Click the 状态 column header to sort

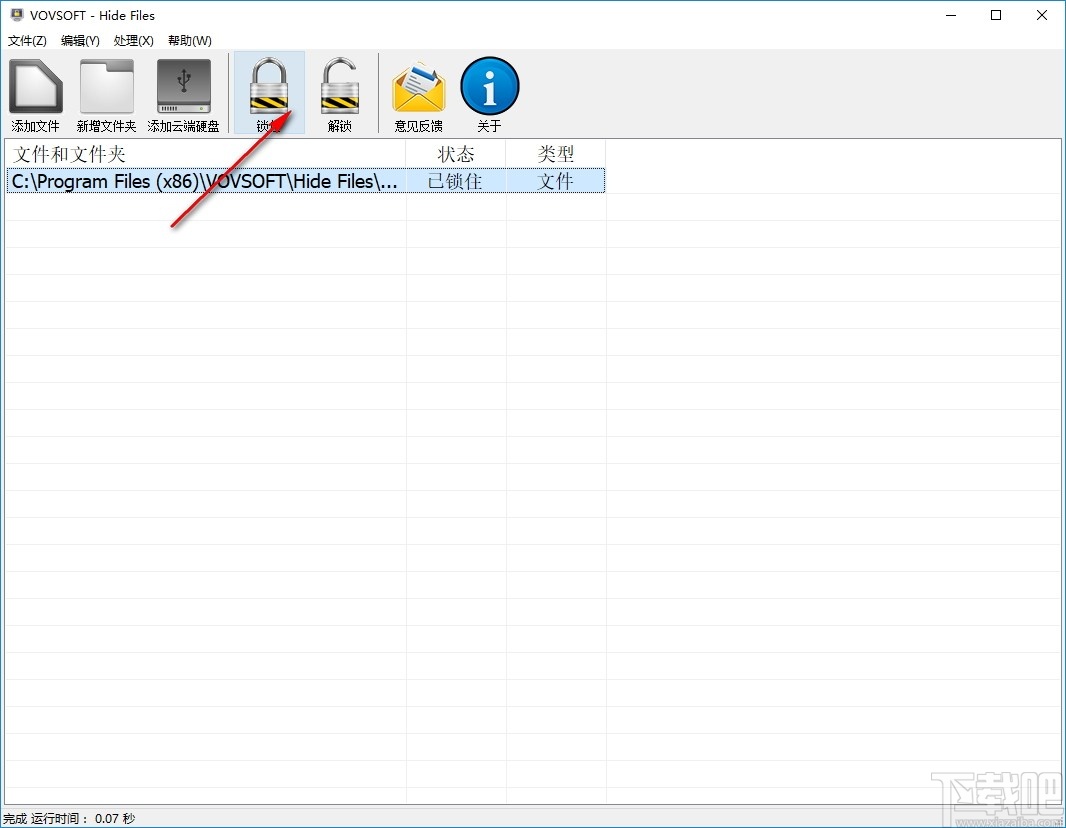[457, 154]
